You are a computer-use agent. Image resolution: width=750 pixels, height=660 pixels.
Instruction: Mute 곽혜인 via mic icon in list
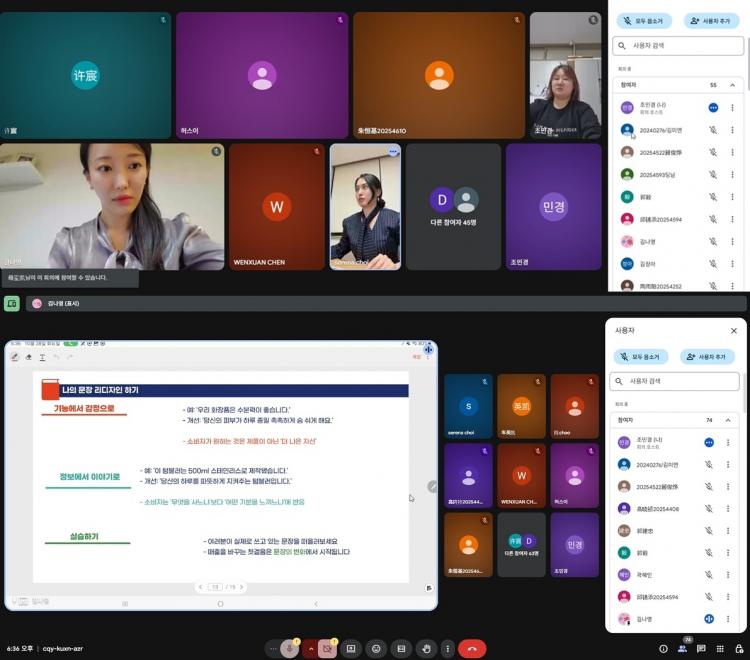click(709, 575)
